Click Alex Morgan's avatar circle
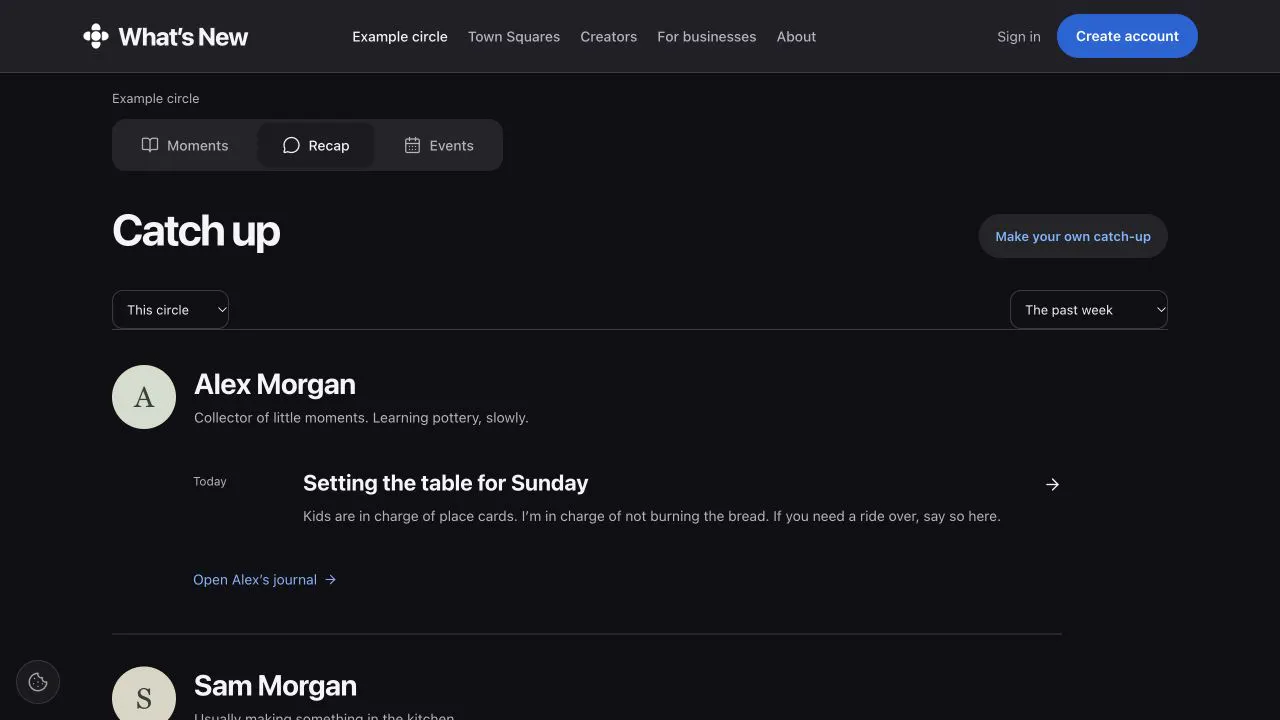This screenshot has height=720, width=1280. coord(144,397)
